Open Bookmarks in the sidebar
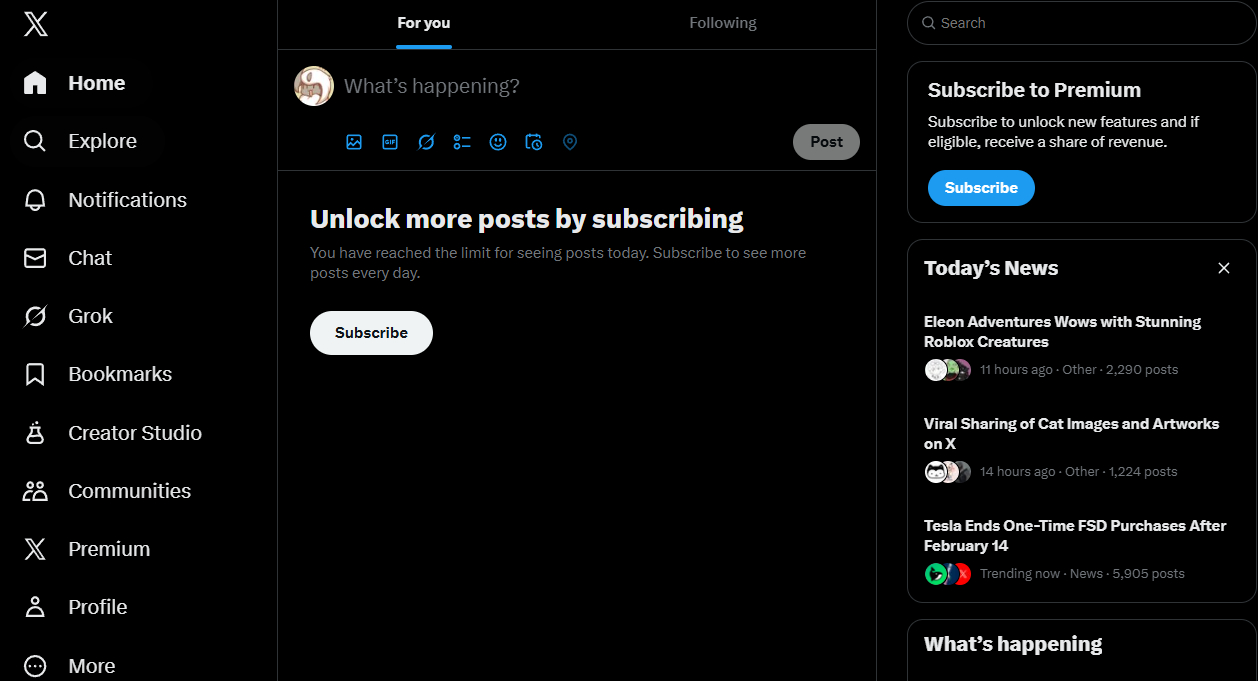 point(119,374)
